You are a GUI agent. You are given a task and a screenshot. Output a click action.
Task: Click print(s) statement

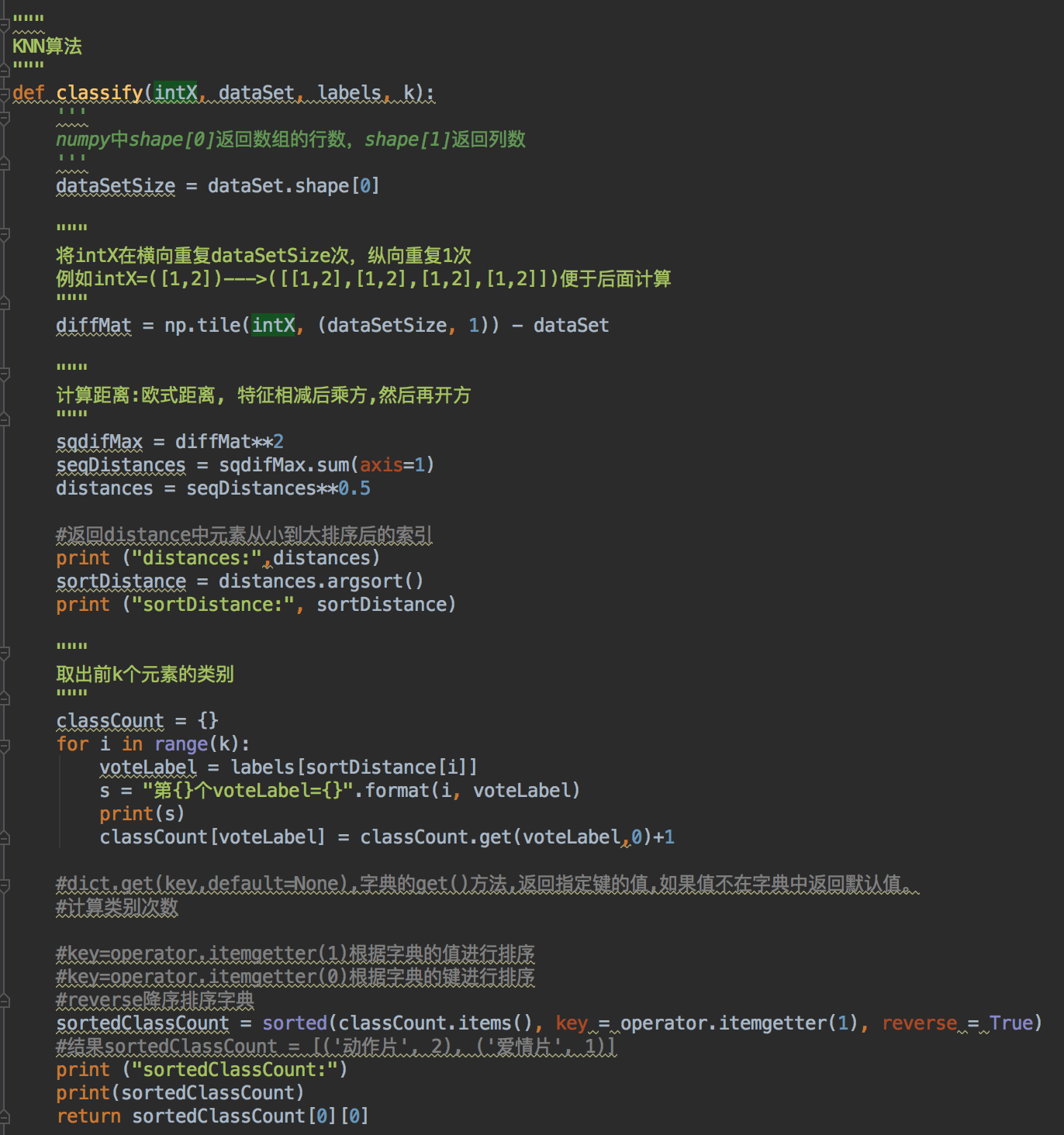click(x=142, y=814)
